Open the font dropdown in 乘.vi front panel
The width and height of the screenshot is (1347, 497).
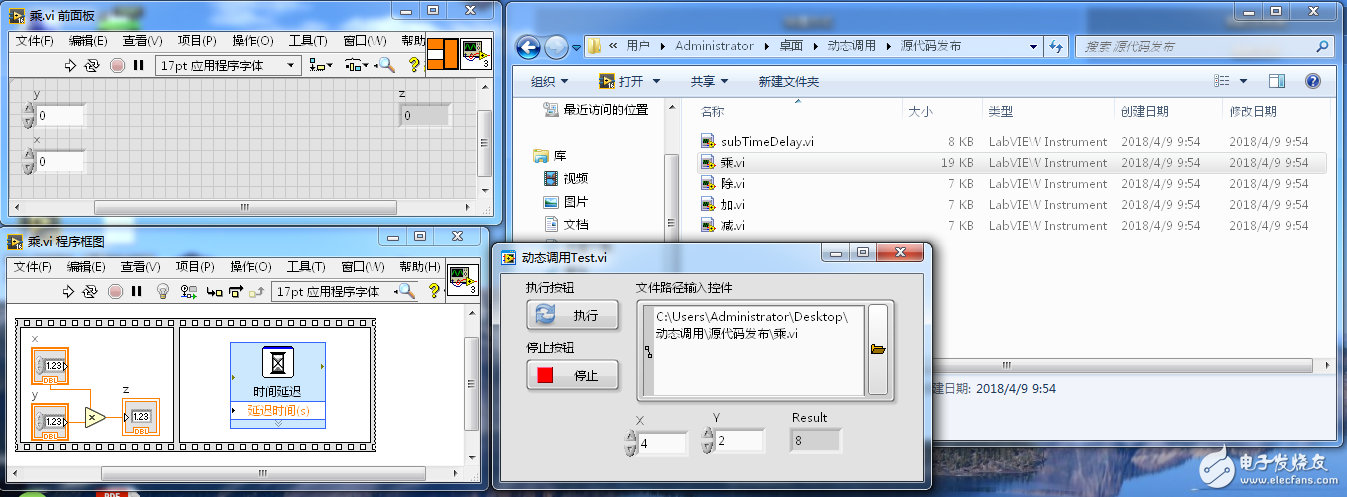(228, 66)
